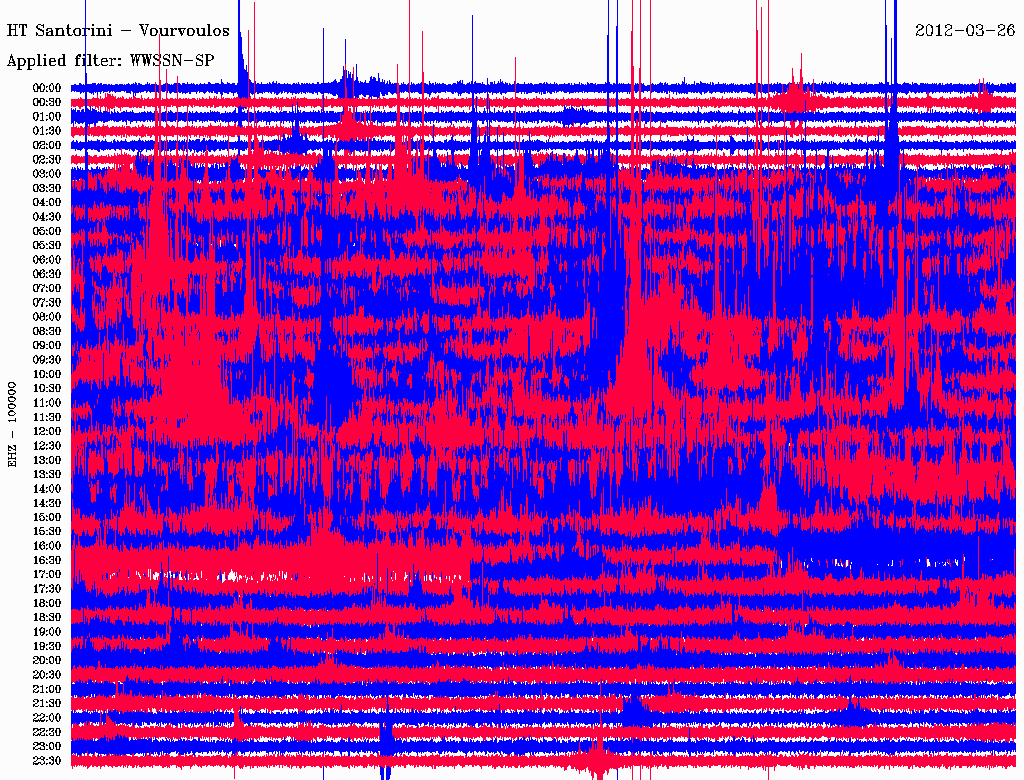Select the 02:00 time label
This screenshot has height=780, width=1024.
click(x=47, y=145)
